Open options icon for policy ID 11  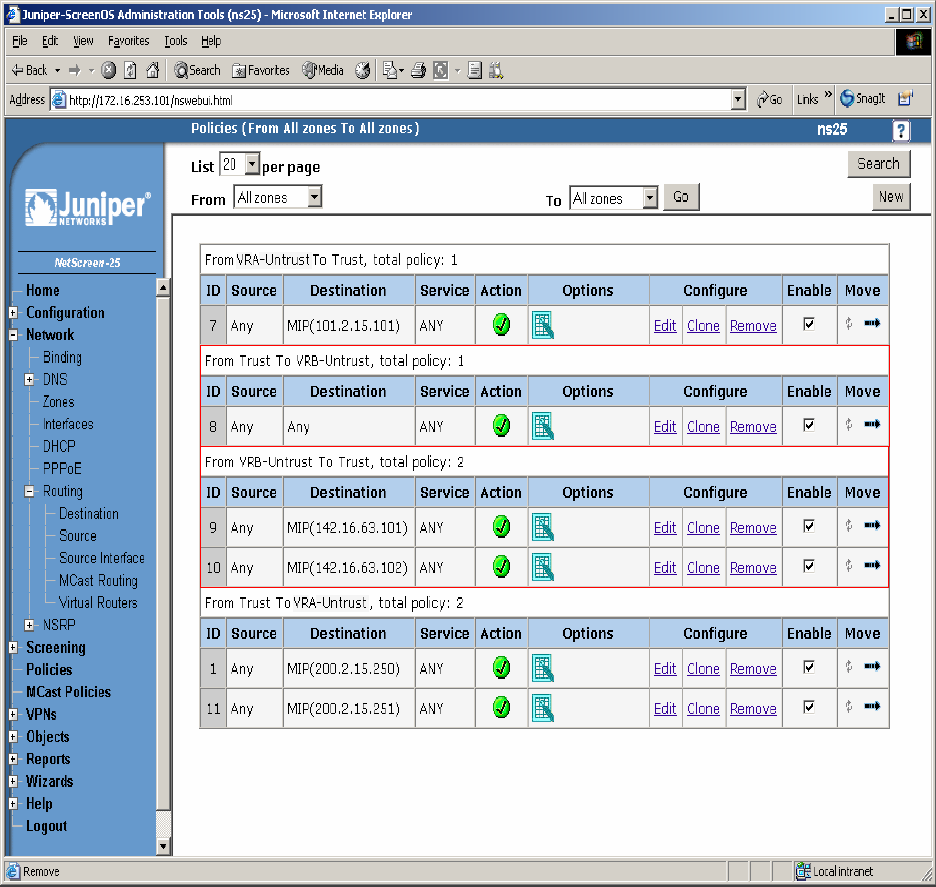543,708
